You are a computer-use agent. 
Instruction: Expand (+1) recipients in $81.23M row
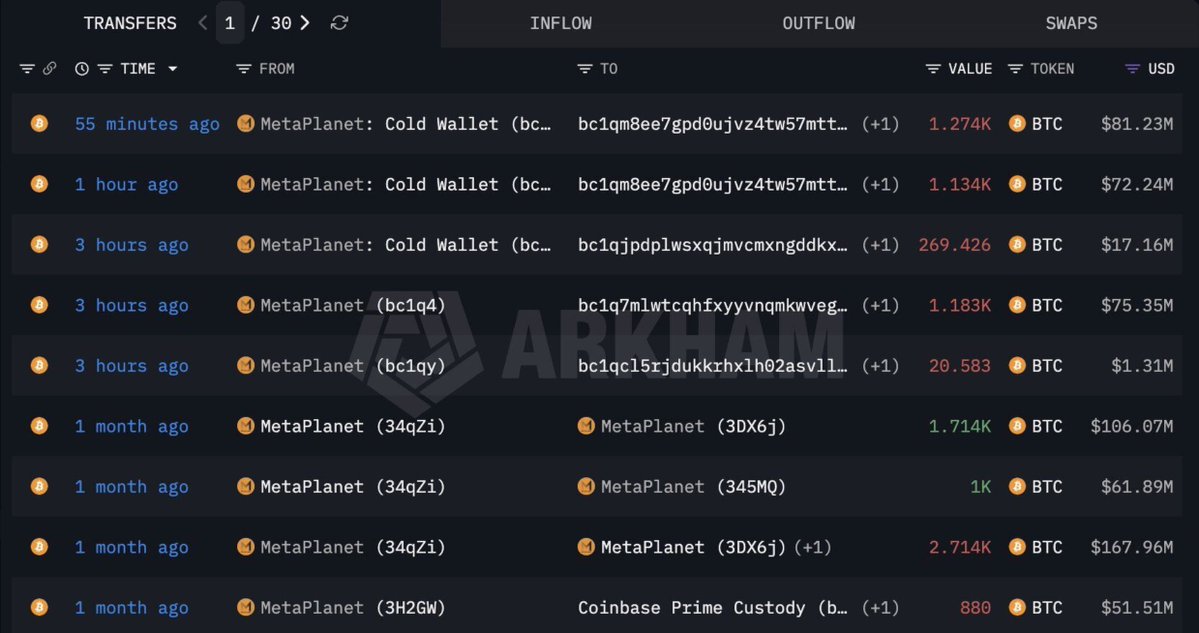pyautogui.click(x=880, y=124)
